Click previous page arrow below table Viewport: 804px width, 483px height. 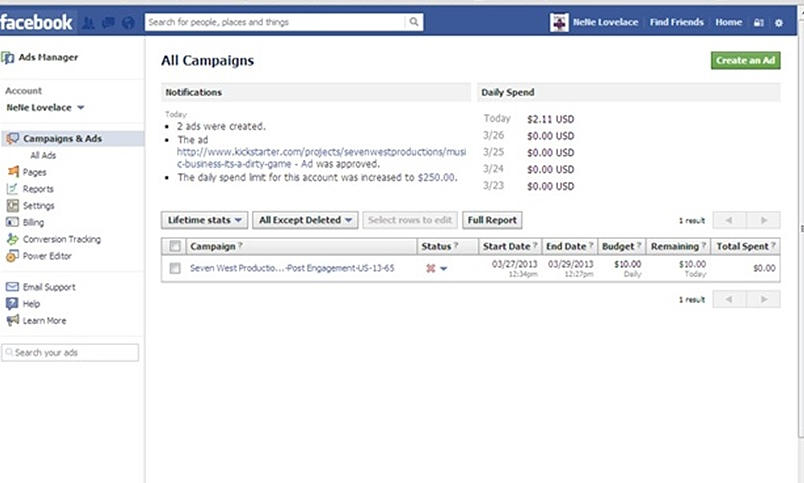(729, 299)
